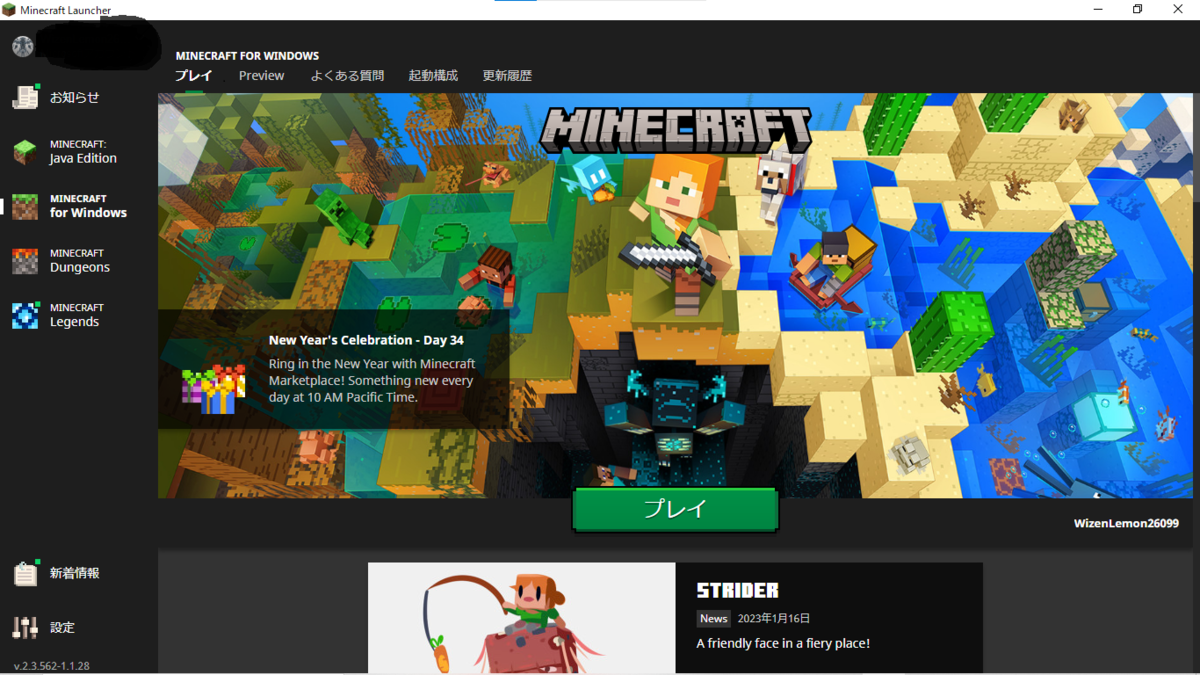Click the MINECRAFT FOR WINDOWS heading
The height and width of the screenshot is (675, 1200).
click(x=247, y=56)
